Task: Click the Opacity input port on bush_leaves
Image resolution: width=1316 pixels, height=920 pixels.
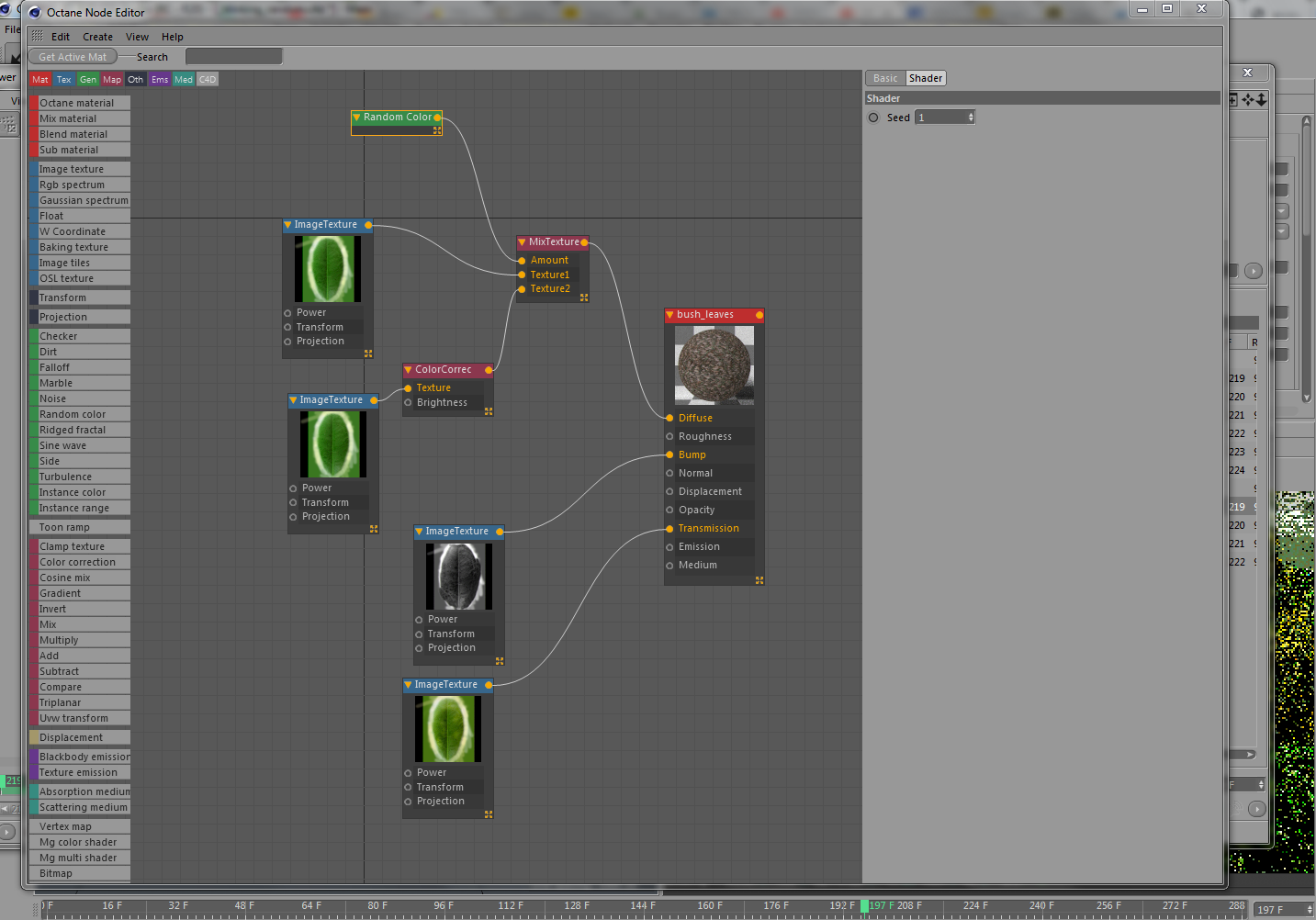Action: (669, 510)
